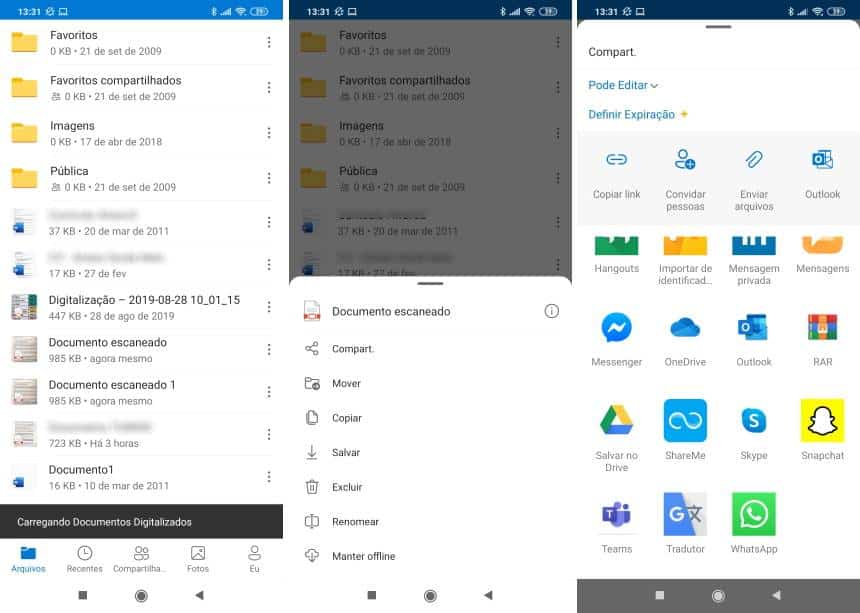Pick Importar de identificad... share target

pyautogui.click(x=685, y=260)
